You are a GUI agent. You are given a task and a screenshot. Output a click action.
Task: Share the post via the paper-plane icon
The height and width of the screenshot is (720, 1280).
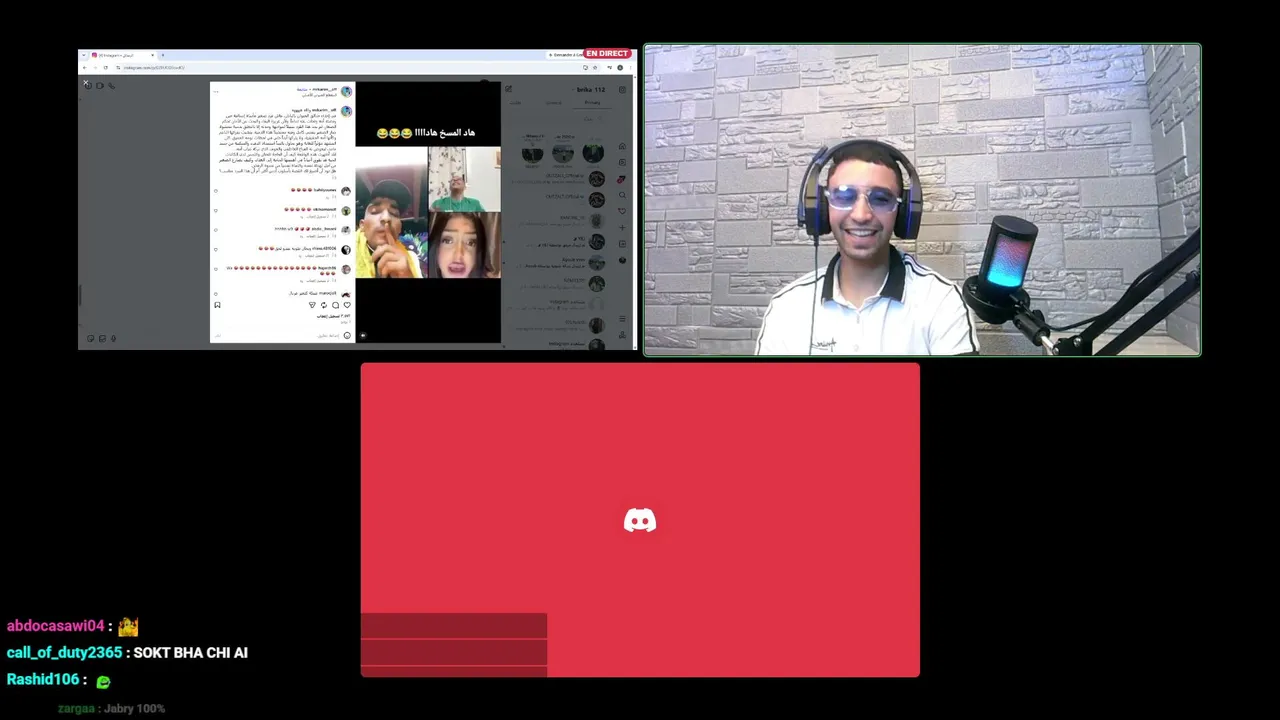(312, 305)
